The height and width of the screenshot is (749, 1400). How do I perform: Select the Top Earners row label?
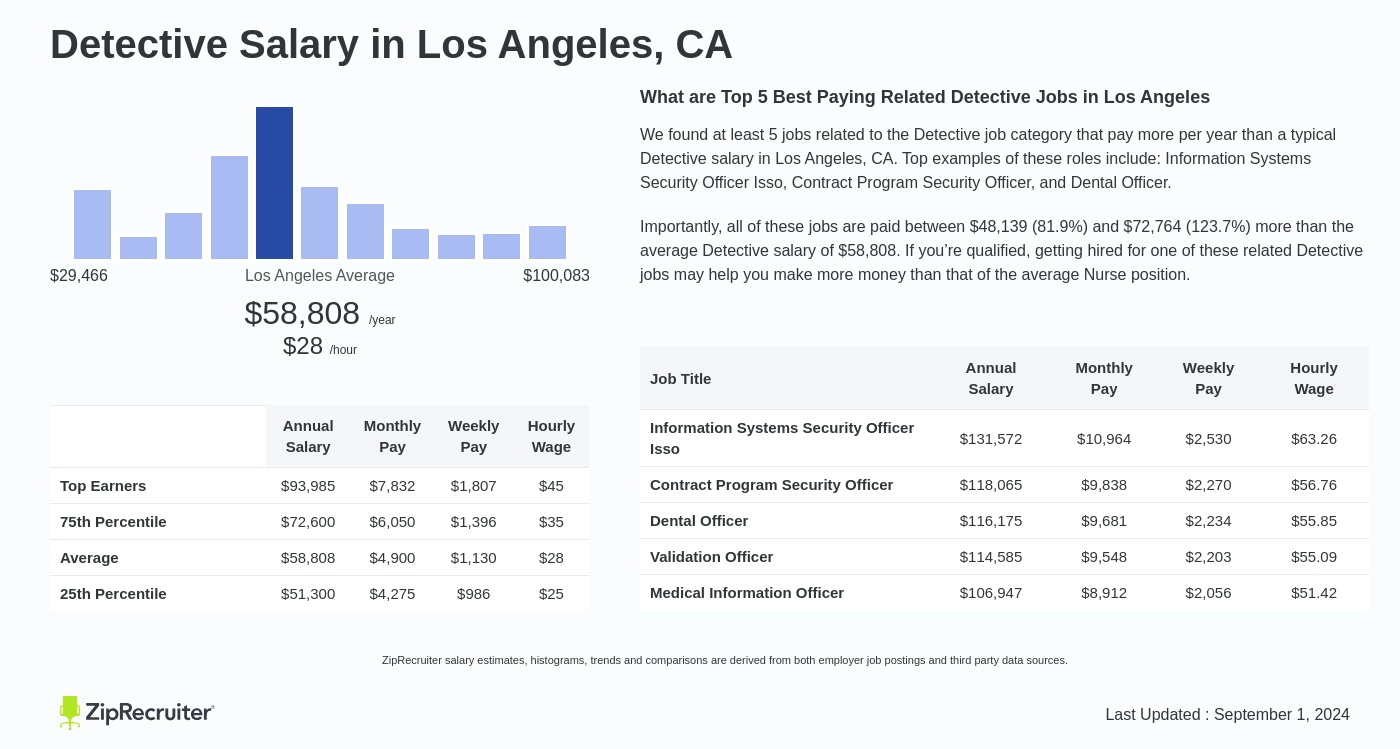[103, 486]
